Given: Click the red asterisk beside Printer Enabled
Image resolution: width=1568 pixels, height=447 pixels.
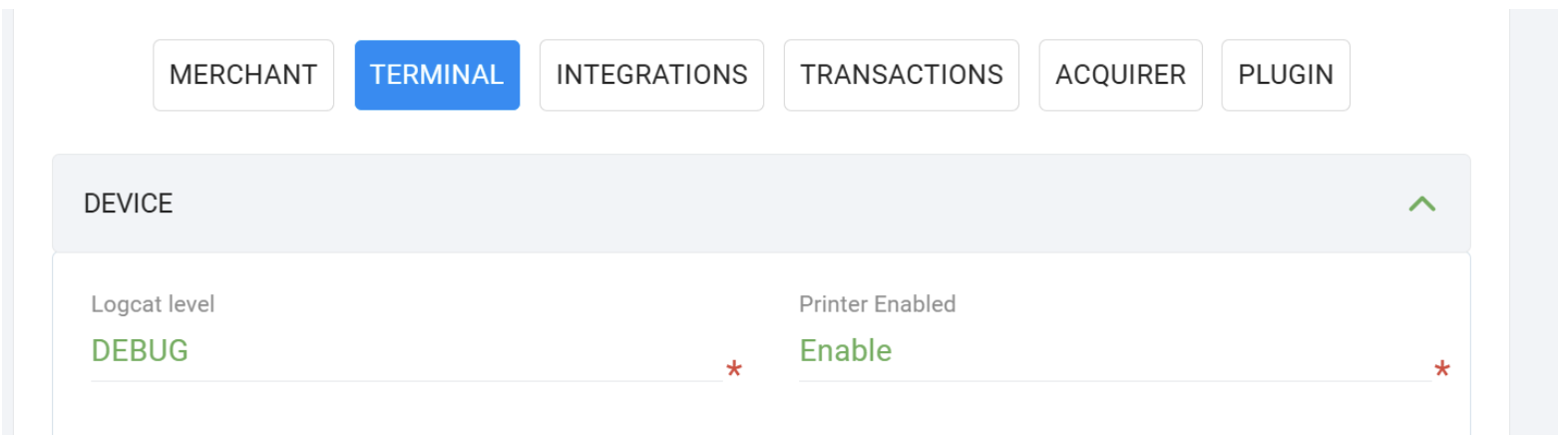Looking at the screenshot, I should (x=1441, y=370).
